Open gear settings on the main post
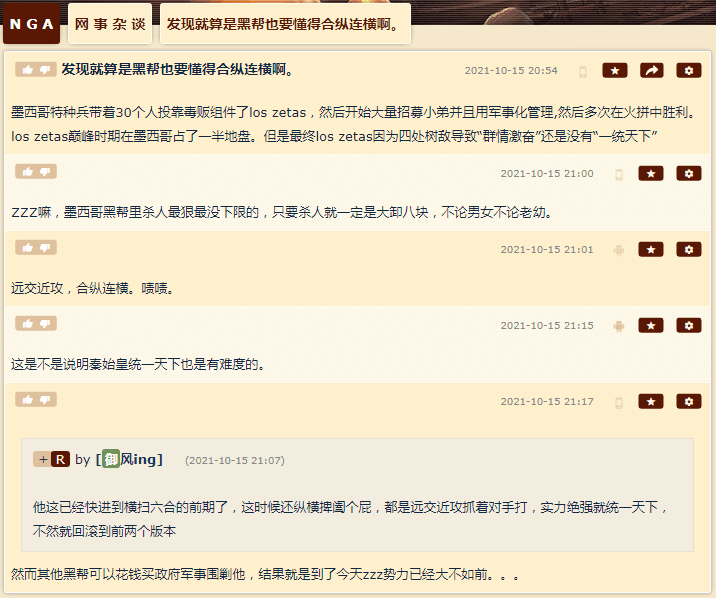716x598 pixels. [x=689, y=70]
